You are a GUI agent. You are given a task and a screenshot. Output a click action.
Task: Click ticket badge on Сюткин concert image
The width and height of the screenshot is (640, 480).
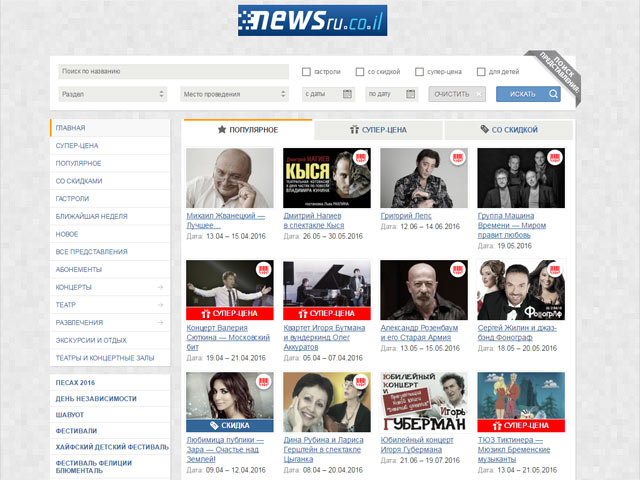(x=264, y=270)
